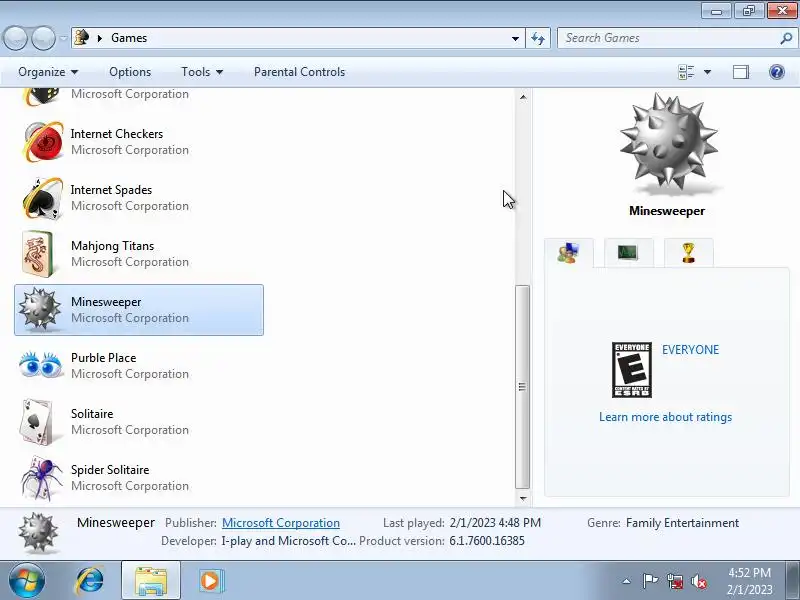Click the Minesweeper icon in details pane
The height and width of the screenshot is (600, 800).
click(38, 532)
